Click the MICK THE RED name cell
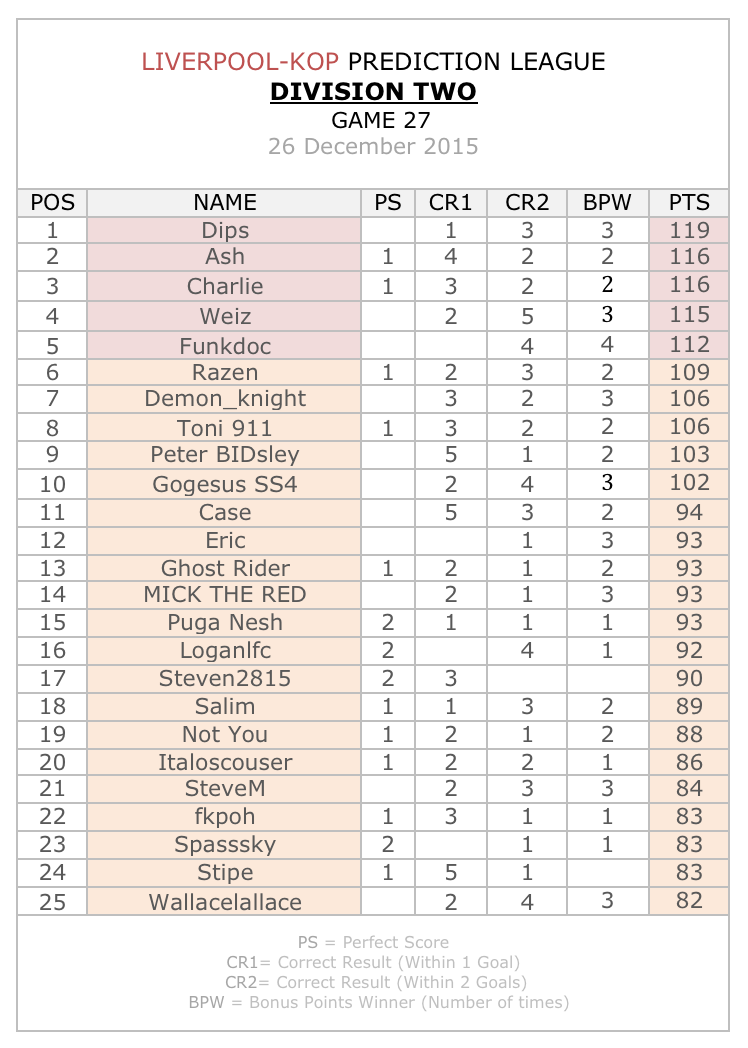Image resolution: width=748 pixels, height=1048 pixels. (224, 595)
